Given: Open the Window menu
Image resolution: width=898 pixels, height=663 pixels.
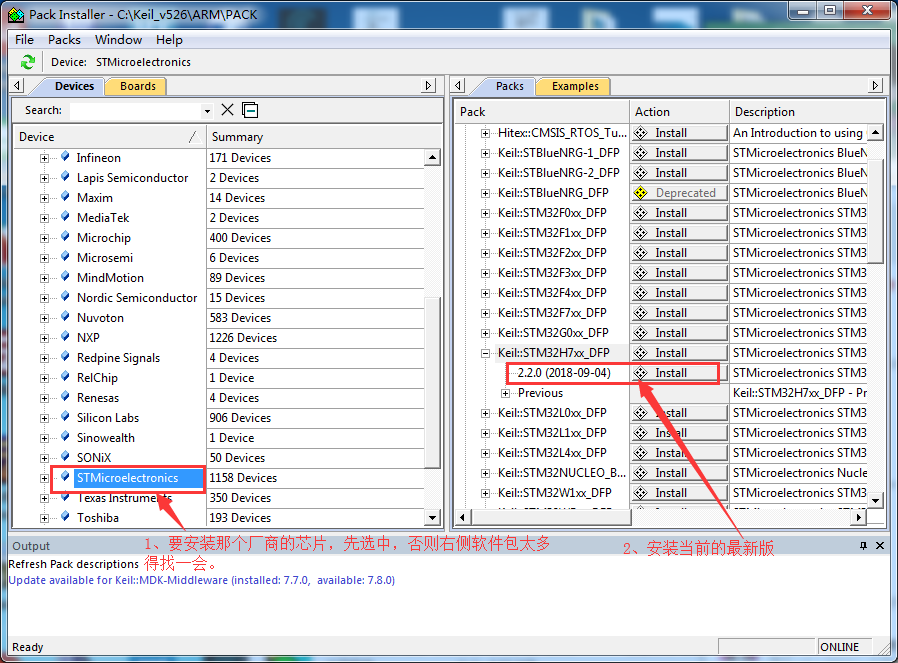Looking at the screenshot, I should (x=119, y=40).
